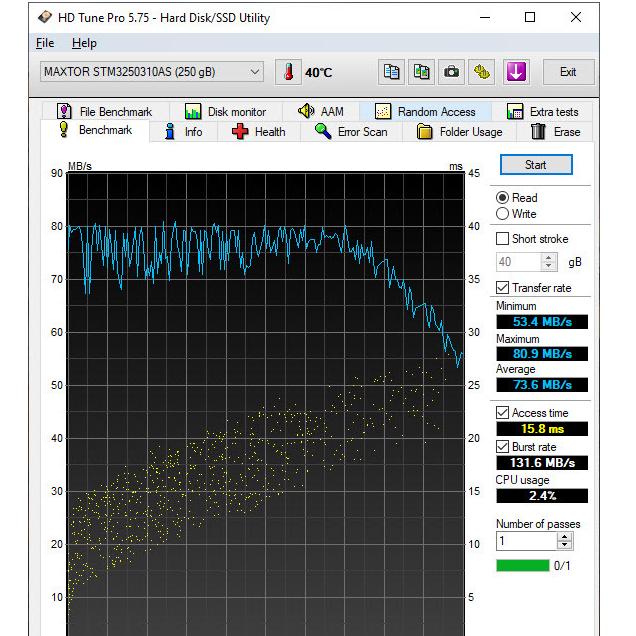Uncheck the Transfer rate checkbox
This screenshot has height=636, width=636.
(x=503, y=288)
